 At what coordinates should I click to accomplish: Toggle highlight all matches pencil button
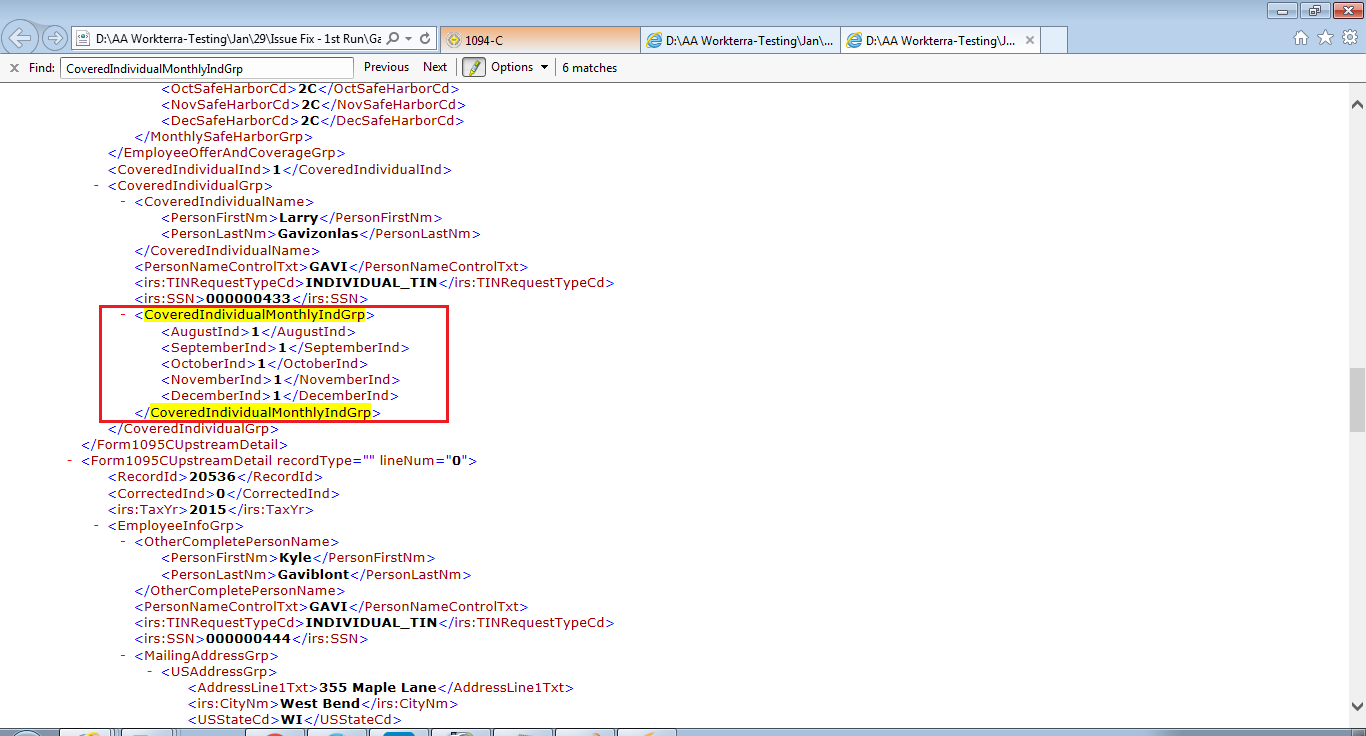click(x=474, y=67)
